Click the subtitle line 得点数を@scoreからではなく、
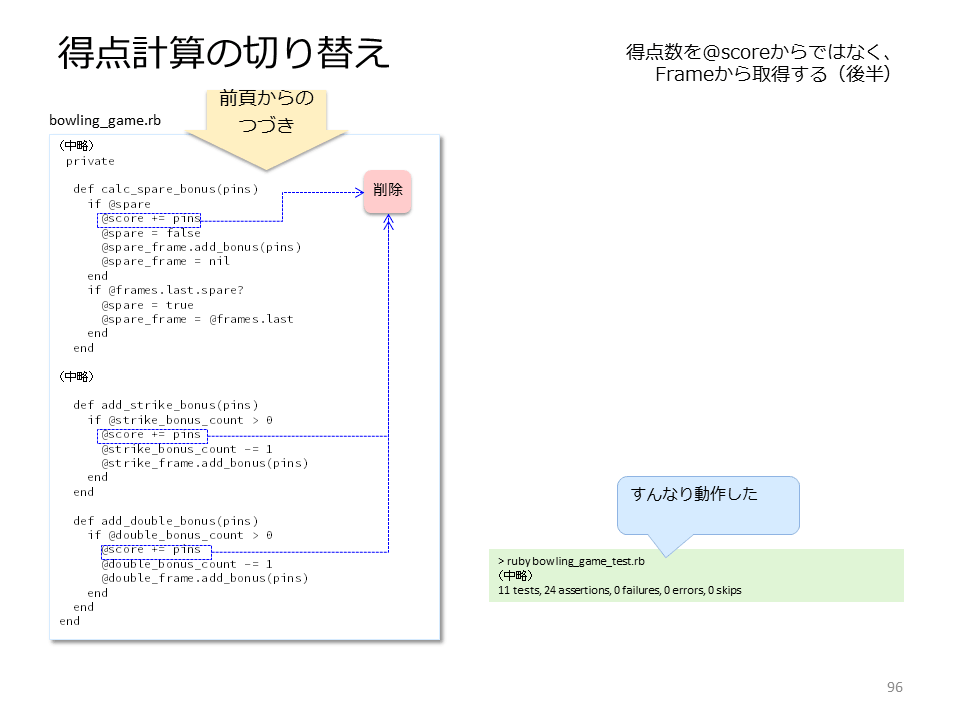960x720 pixels. pyautogui.click(x=757, y=52)
